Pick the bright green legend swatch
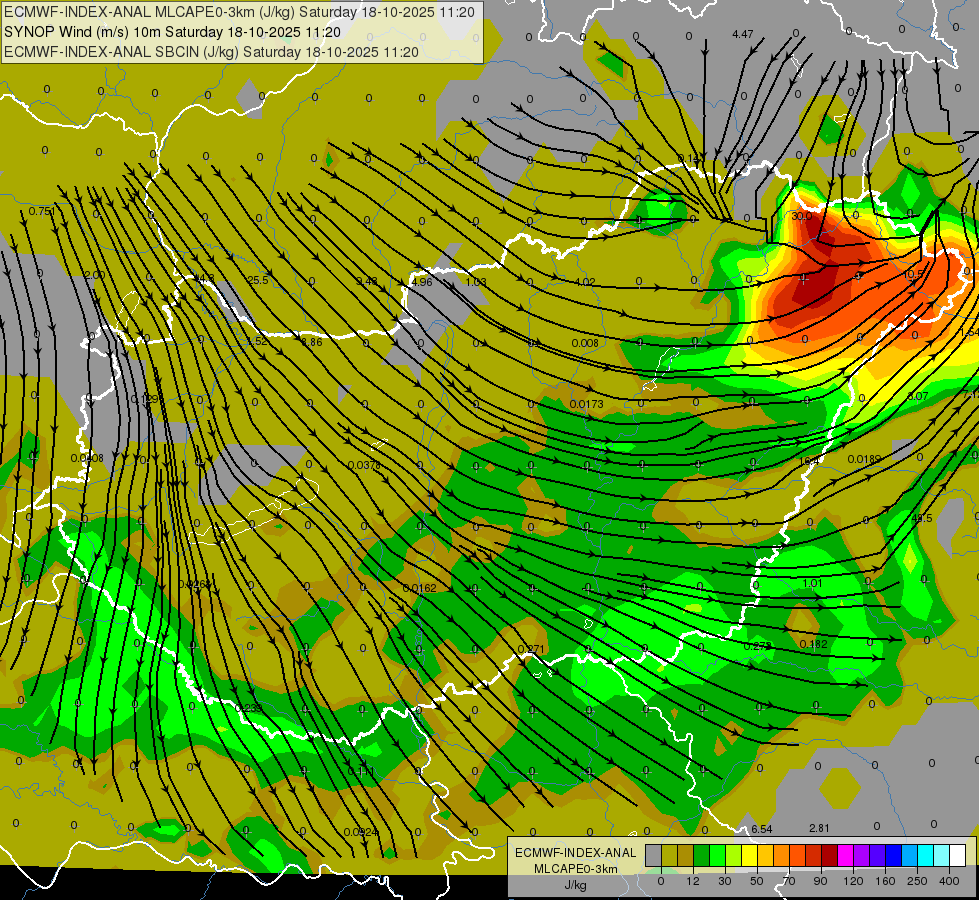Image resolution: width=979 pixels, height=900 pixels. [718, 855]
